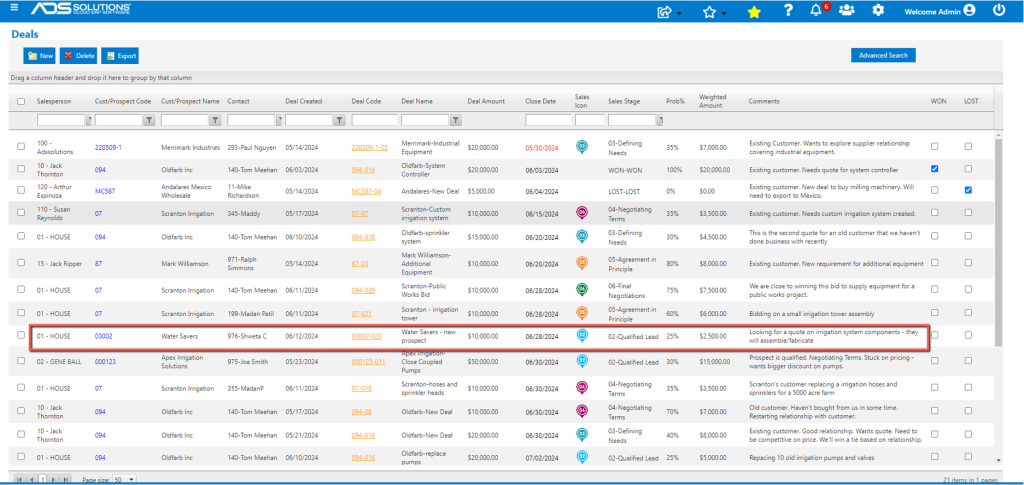Click the Deal Name filter funnel icon
1024x485 pixels.
pyautogui.click(x=456, y=120)
